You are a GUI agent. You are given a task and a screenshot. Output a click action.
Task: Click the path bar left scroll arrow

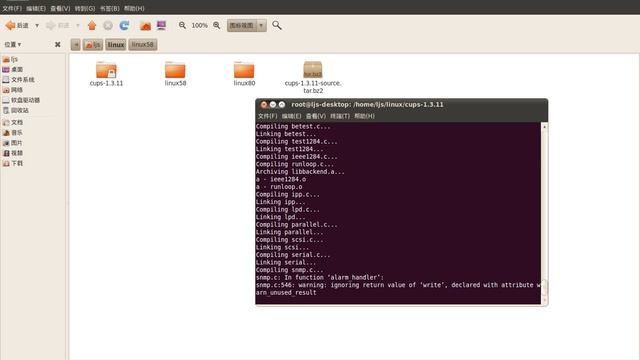76,44
